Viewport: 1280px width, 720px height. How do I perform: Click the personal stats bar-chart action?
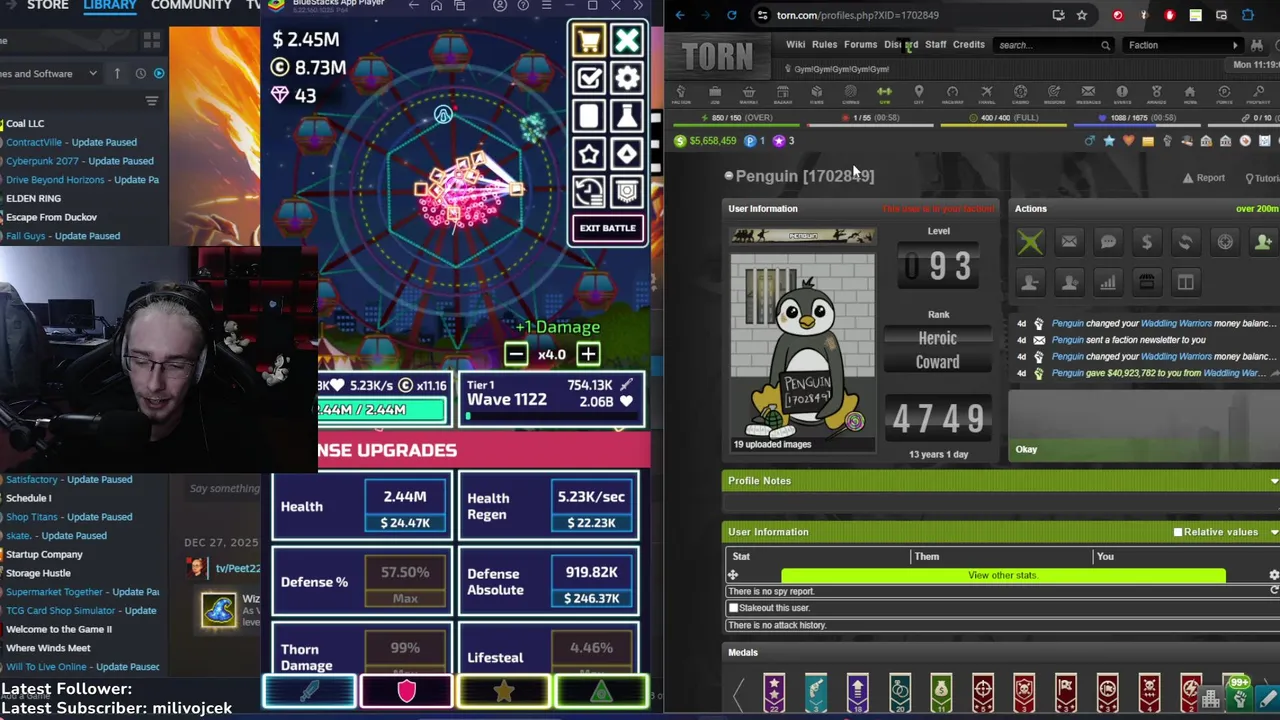(x=1108, y=283)
